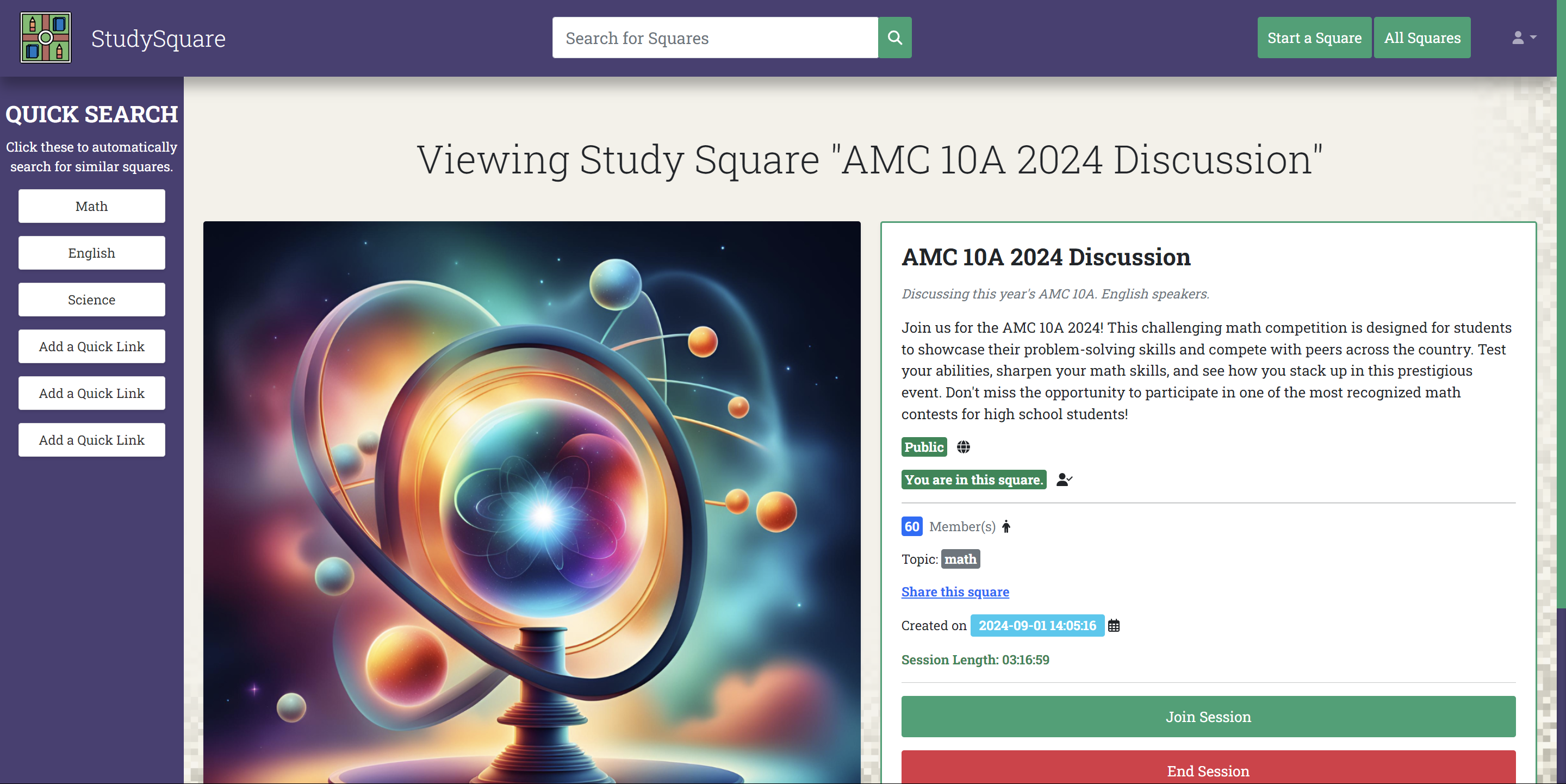The width and height of the screenshot is (1566, 784).
Task: Click the first Add a Quick Link button
Action: pos(91,346)
